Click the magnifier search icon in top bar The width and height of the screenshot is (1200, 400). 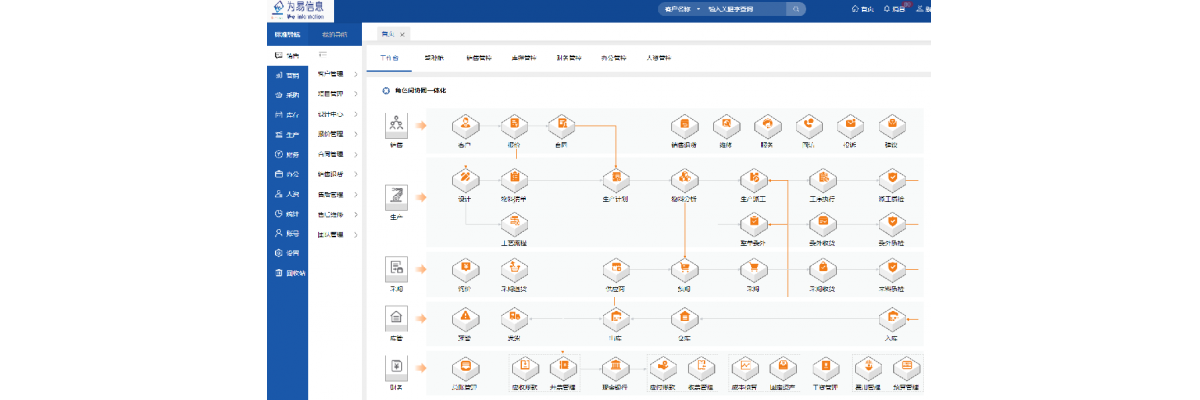pos(797,9)
